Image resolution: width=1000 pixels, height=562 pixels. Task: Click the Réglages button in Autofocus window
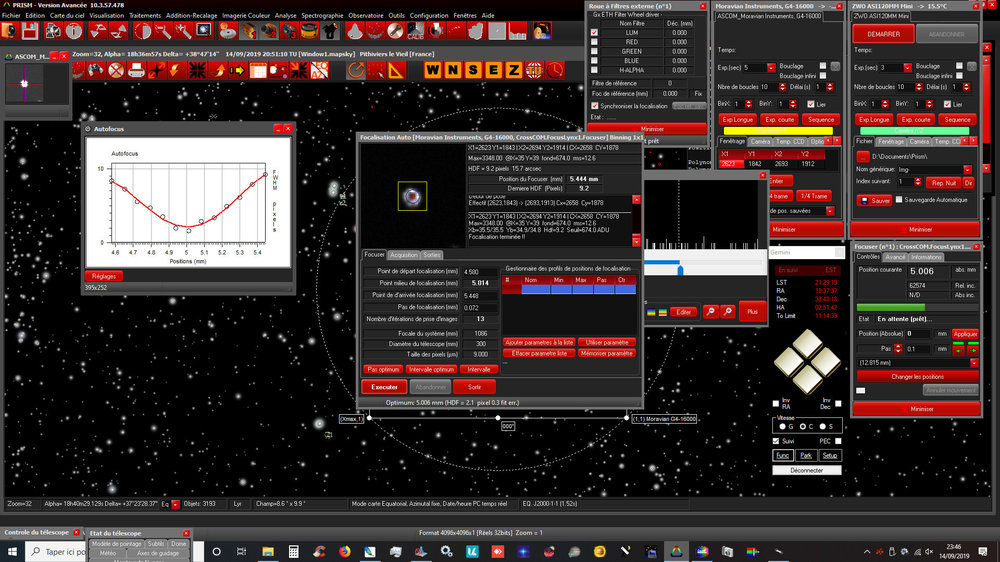pos(104,276)
